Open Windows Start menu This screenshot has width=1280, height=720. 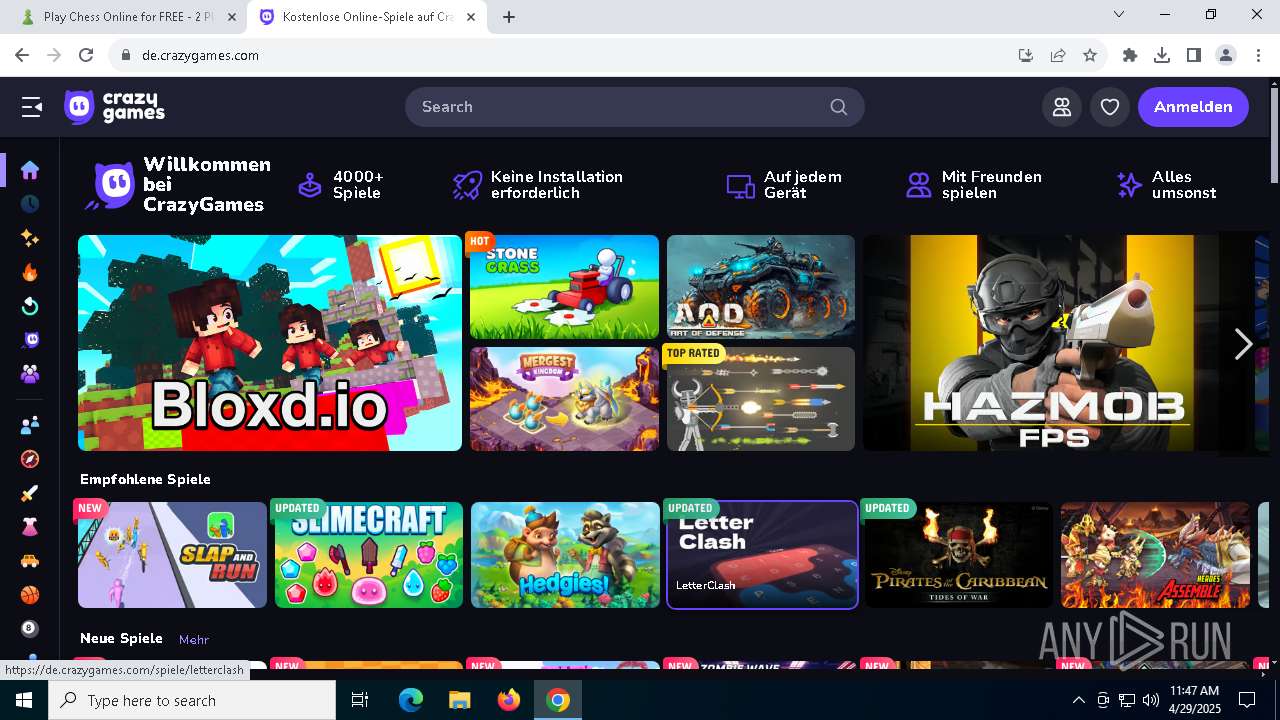(24, 700)
